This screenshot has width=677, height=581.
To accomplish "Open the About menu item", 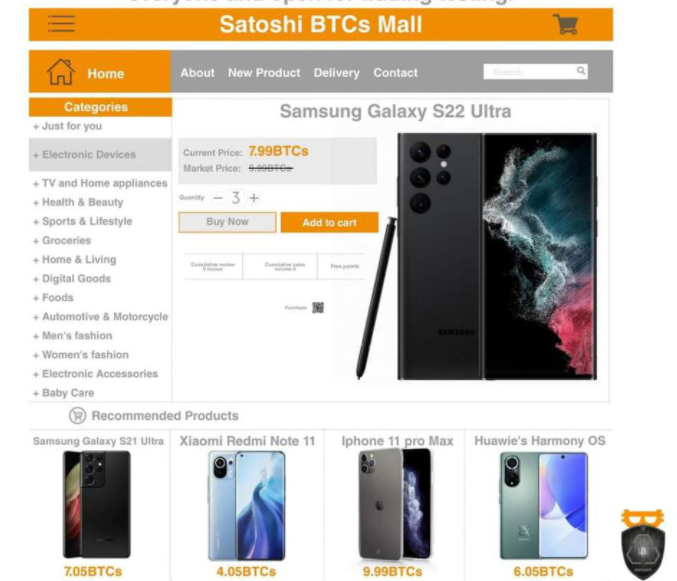I will [x=197, y=73].
